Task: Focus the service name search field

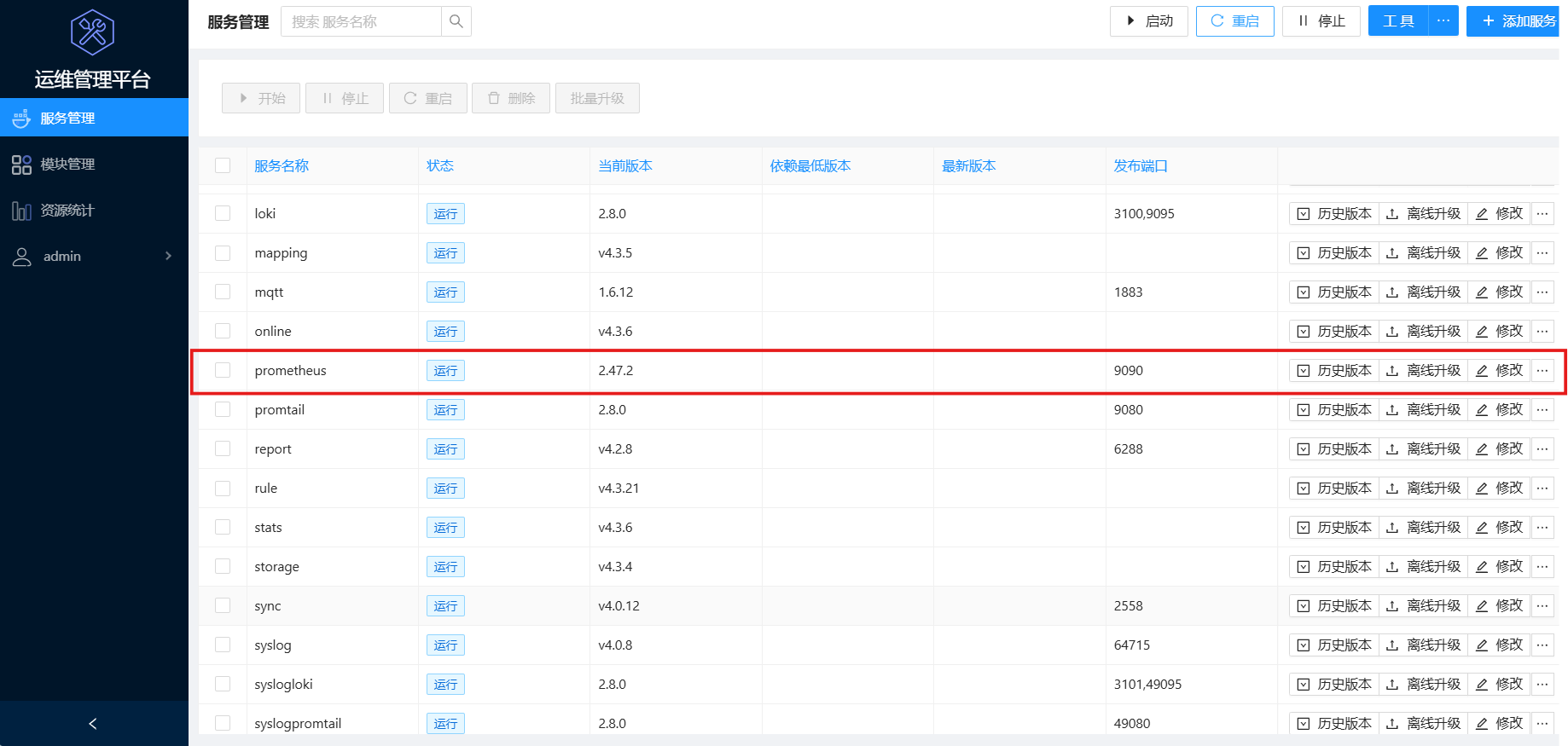Action: click(362, 21)
